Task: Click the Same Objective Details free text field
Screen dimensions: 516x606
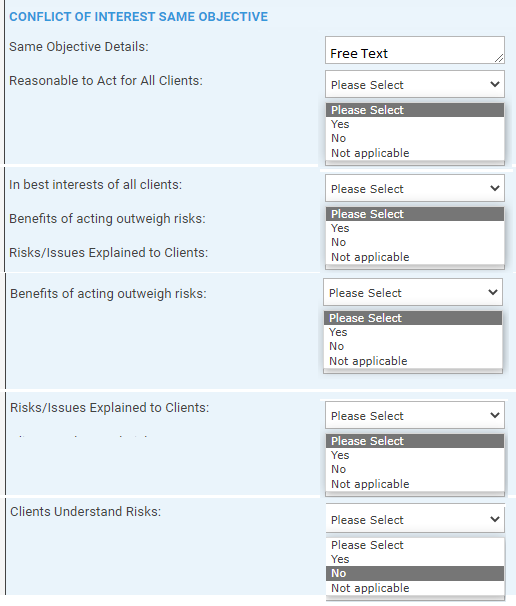Action: coord(415,50)
